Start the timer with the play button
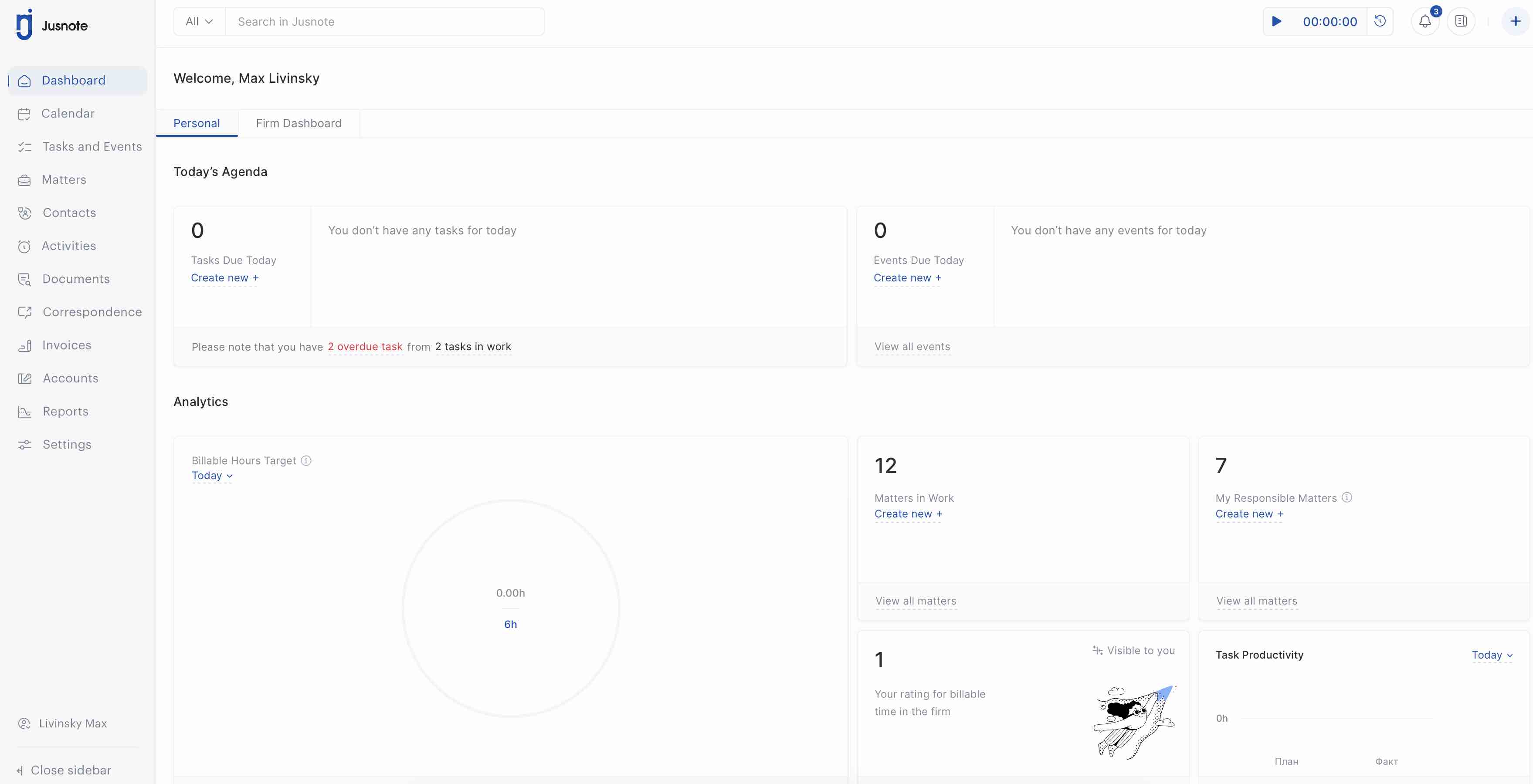 pos(1277,21)
